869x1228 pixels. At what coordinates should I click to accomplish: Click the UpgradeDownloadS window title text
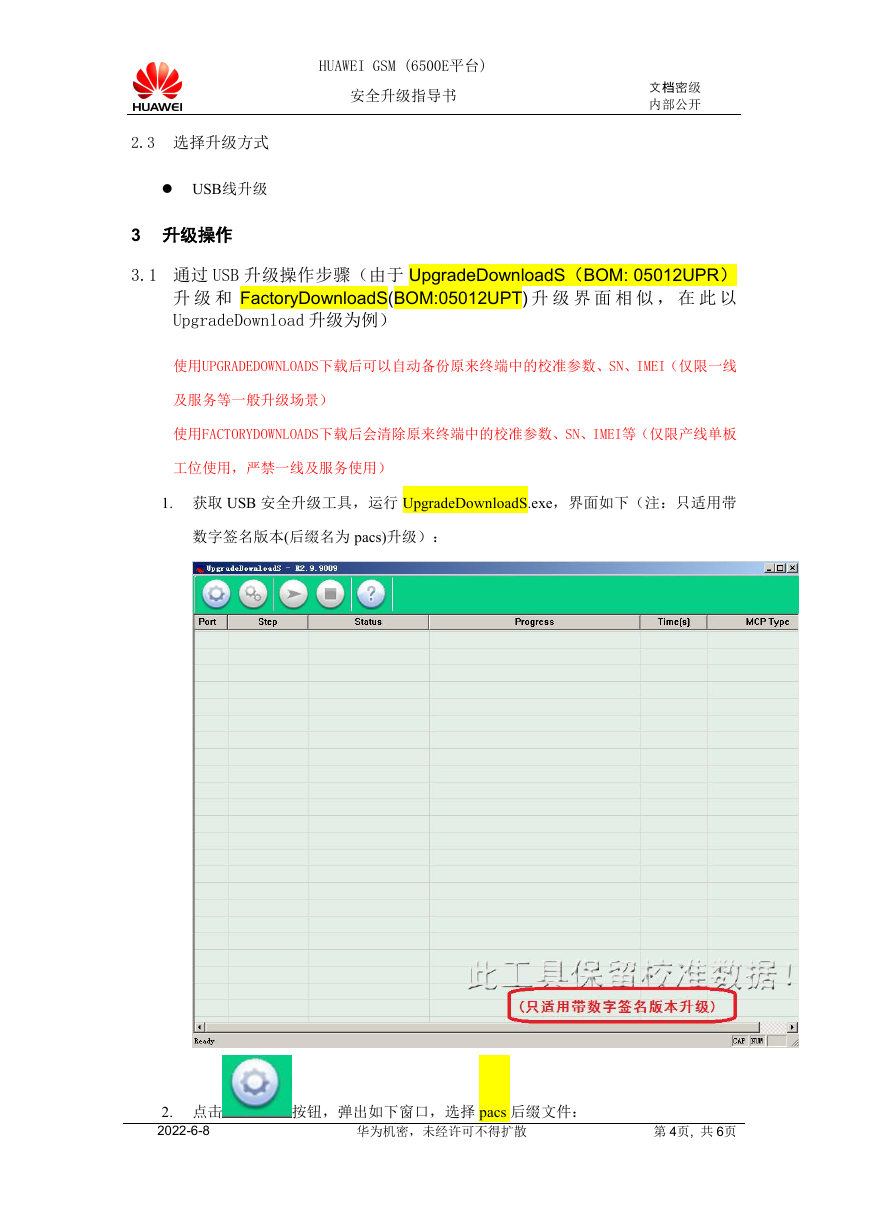pos(272,568)
